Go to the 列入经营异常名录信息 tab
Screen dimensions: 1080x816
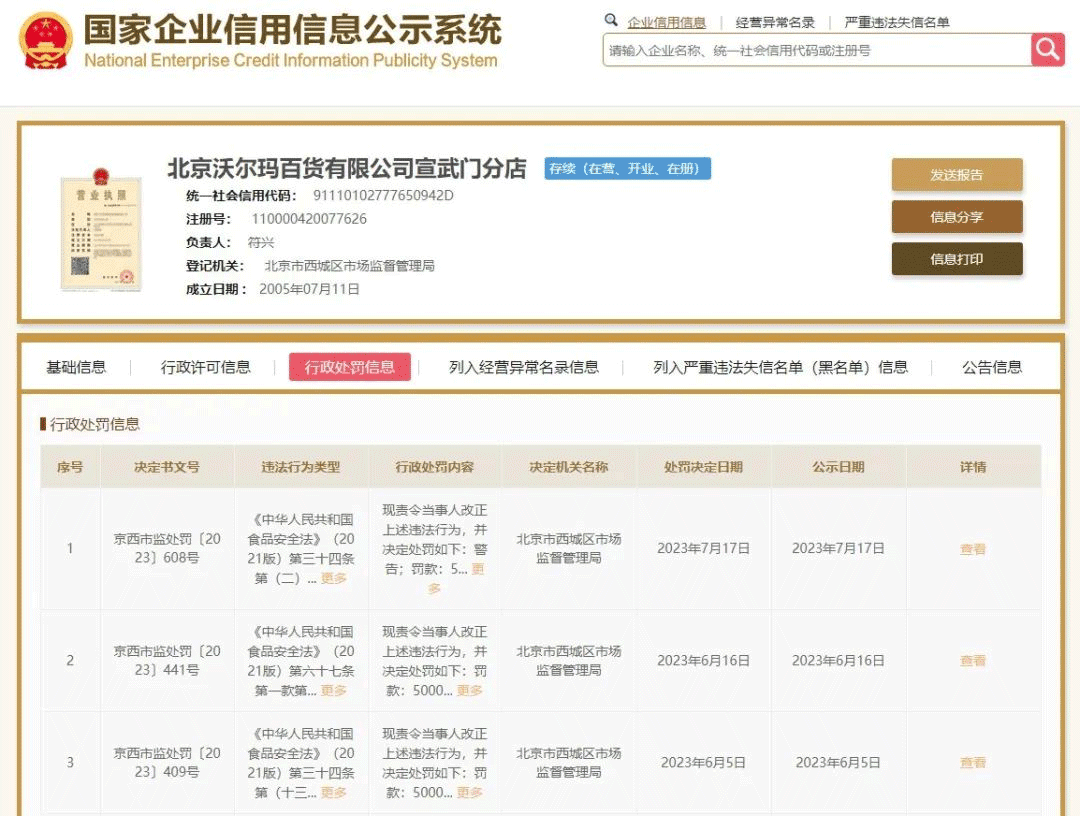click(x=524, y=367)
